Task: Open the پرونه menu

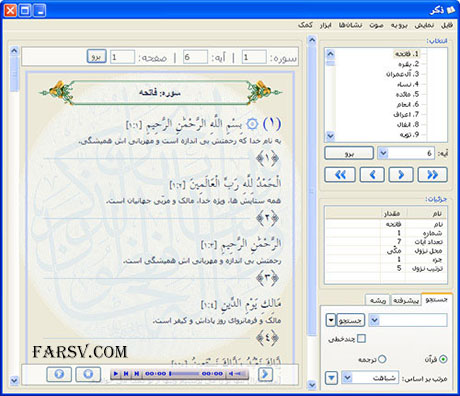Action: coord(399,25)
